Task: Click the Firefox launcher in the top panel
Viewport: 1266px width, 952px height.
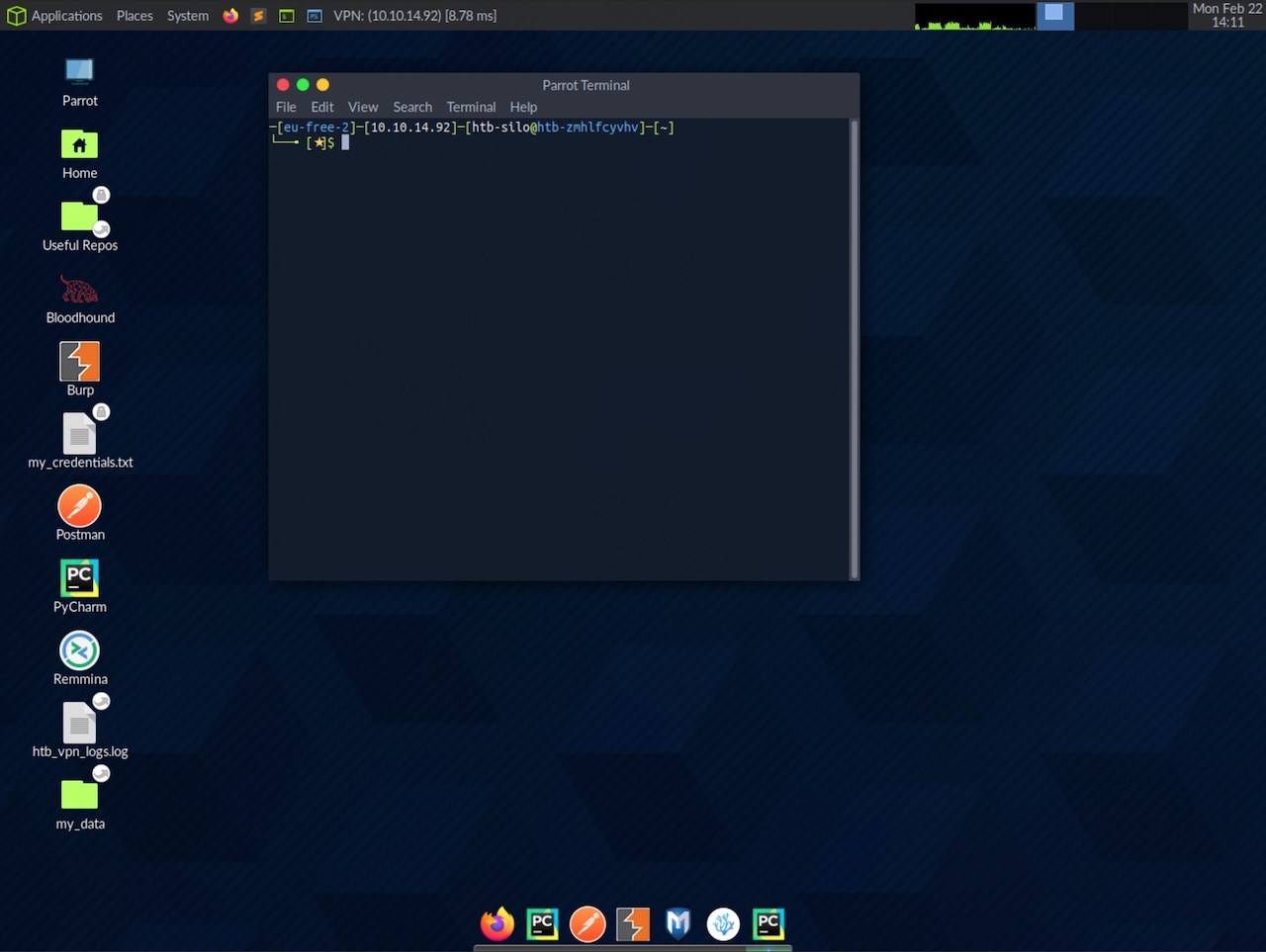Action: click(x=230, y=16)
